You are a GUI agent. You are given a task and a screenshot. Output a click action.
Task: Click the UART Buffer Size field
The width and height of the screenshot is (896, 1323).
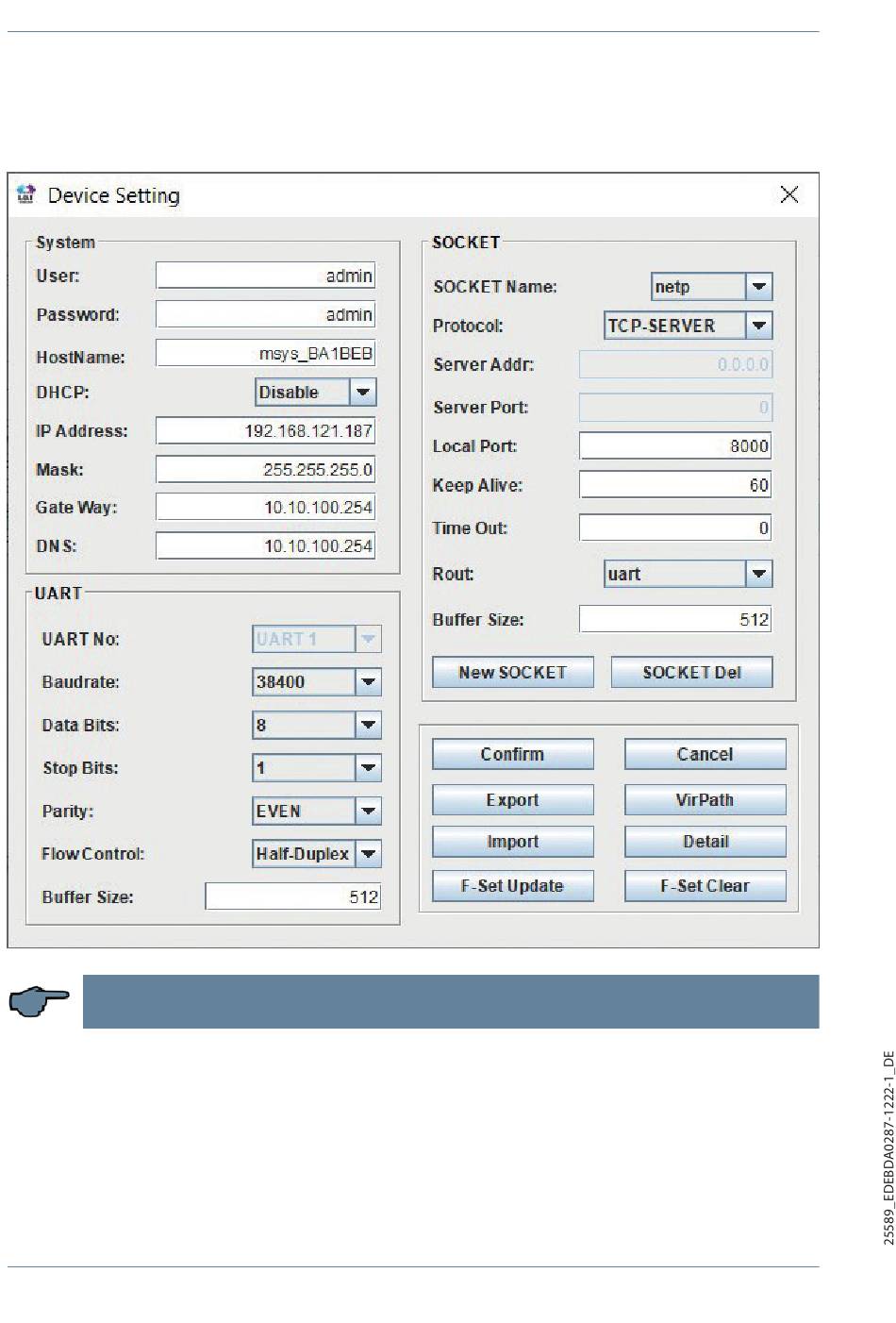point(293,896)
